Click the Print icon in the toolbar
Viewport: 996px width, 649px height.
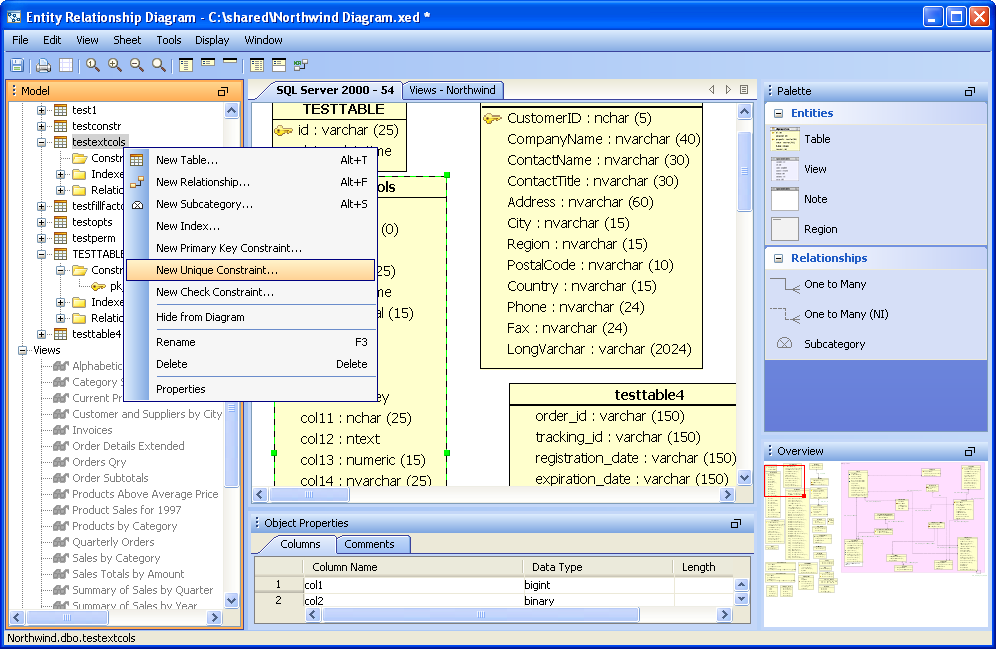[x=43, y=65]
